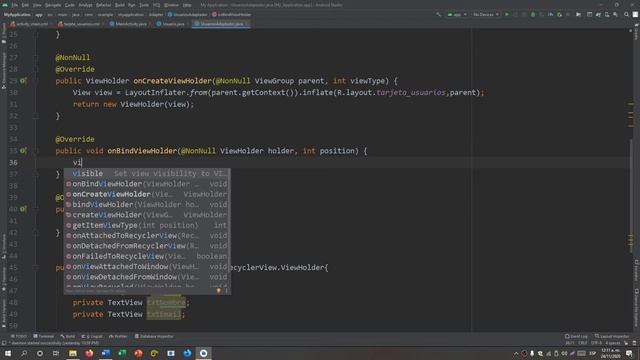Viewport: 640px width, 360px height.
Task: Click the Search Everywhere magnifier icon
Action: point(626,15)
